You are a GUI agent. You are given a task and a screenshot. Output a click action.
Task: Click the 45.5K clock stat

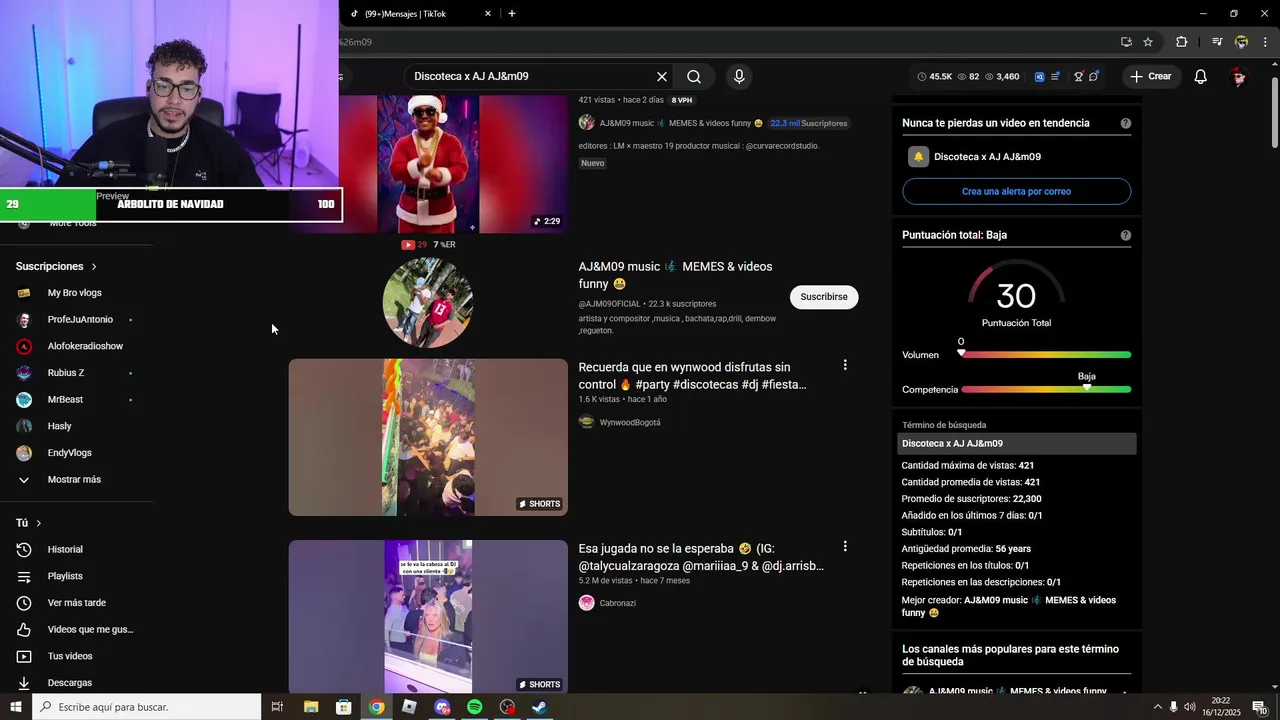coord(935,76)
